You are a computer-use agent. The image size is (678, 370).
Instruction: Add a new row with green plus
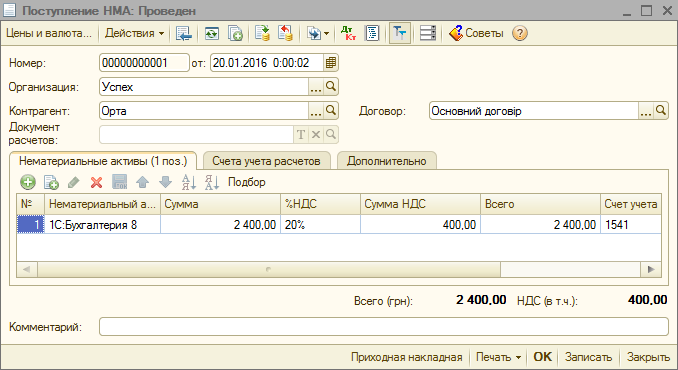(28, 182)
